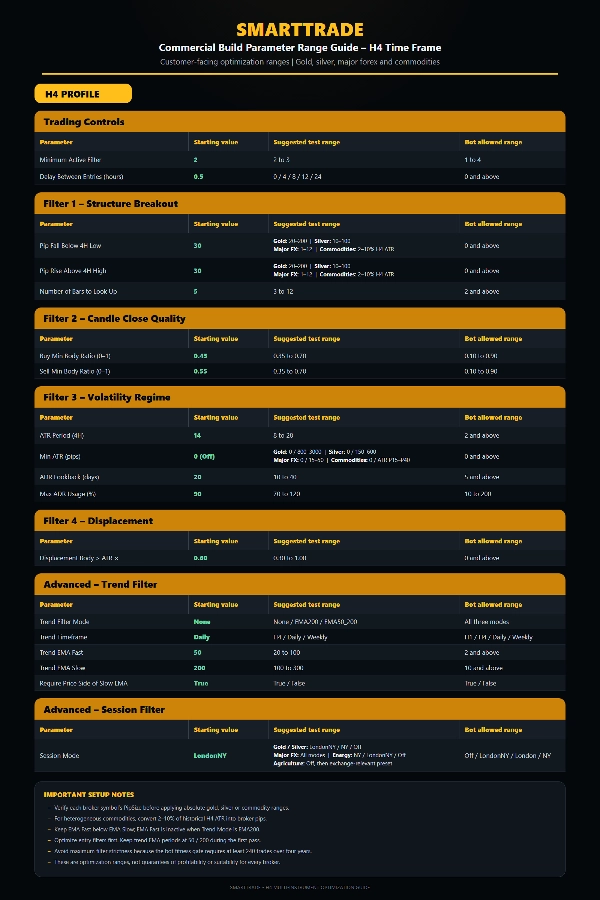Click the '0 (Off)' starting value
600x900 pixels.
[x=204, y=456]
